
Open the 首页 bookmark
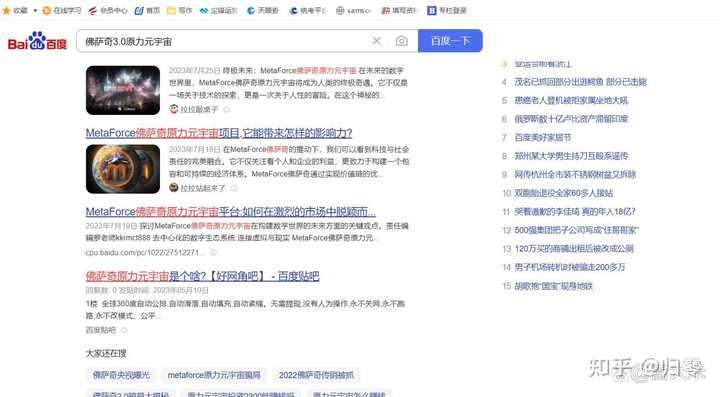[147, 10]
